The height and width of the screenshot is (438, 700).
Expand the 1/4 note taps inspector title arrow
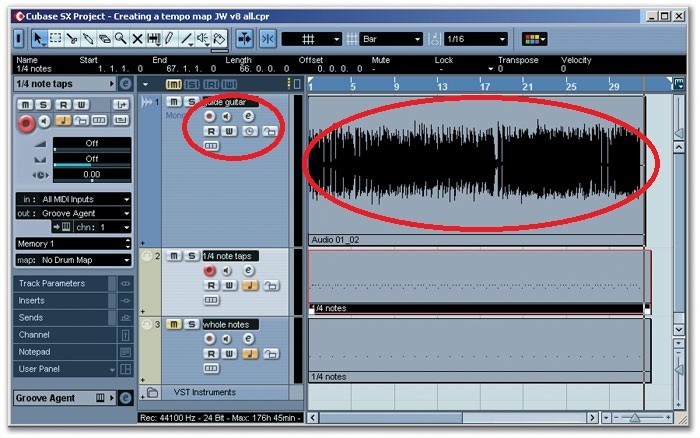tap(111, 84)
